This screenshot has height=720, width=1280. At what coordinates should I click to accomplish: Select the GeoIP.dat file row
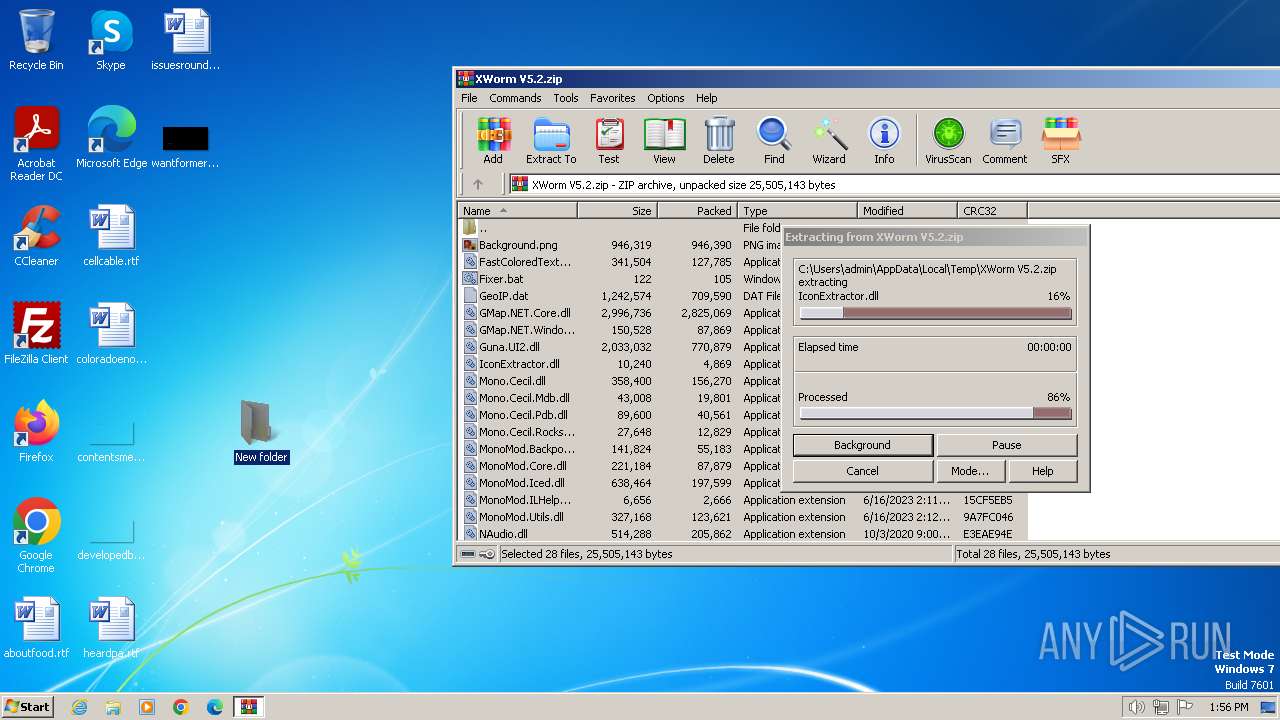[x=620, y=296]
